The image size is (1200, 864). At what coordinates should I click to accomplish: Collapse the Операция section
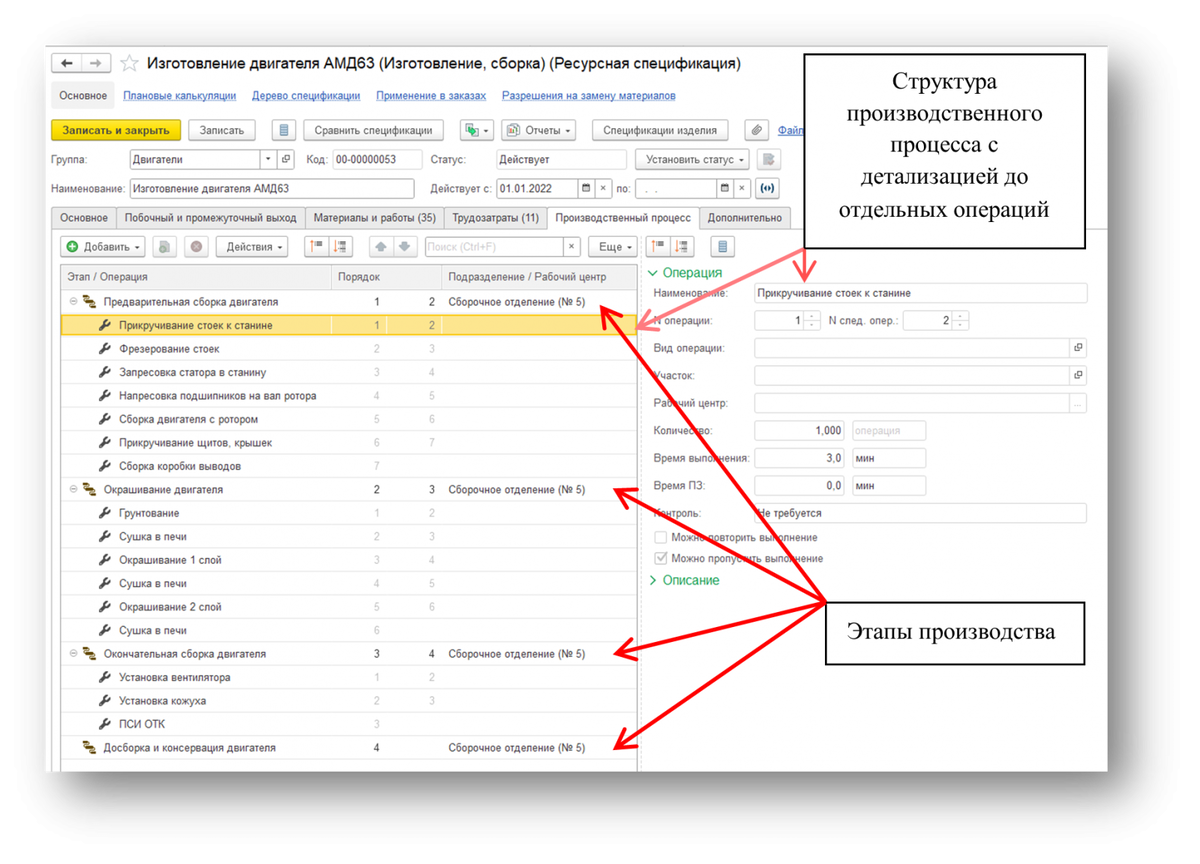654,273
